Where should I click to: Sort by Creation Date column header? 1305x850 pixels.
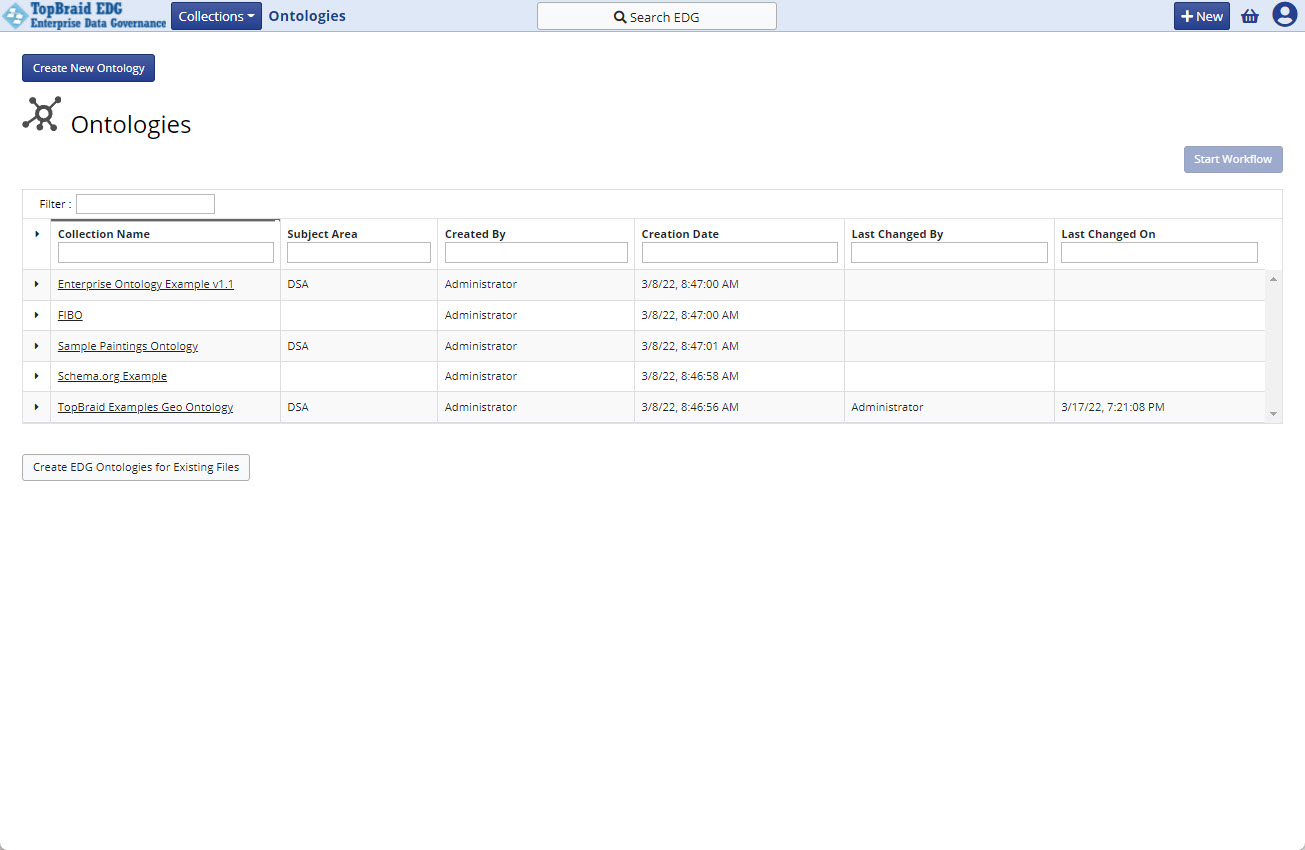click(x=680, y=234)
